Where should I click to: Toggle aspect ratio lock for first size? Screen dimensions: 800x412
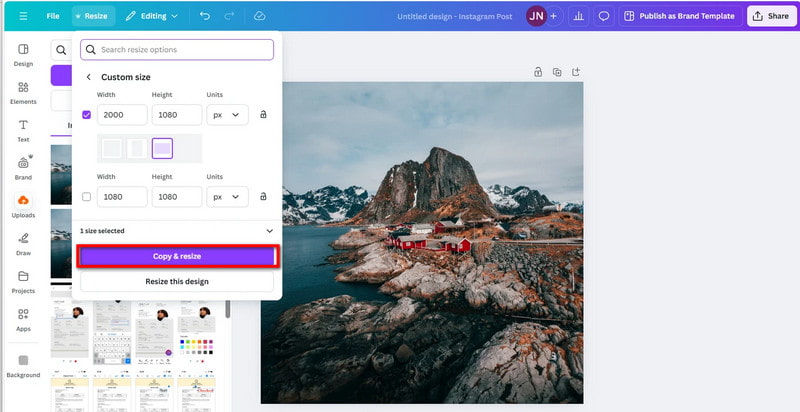click(x=263, y=115)
